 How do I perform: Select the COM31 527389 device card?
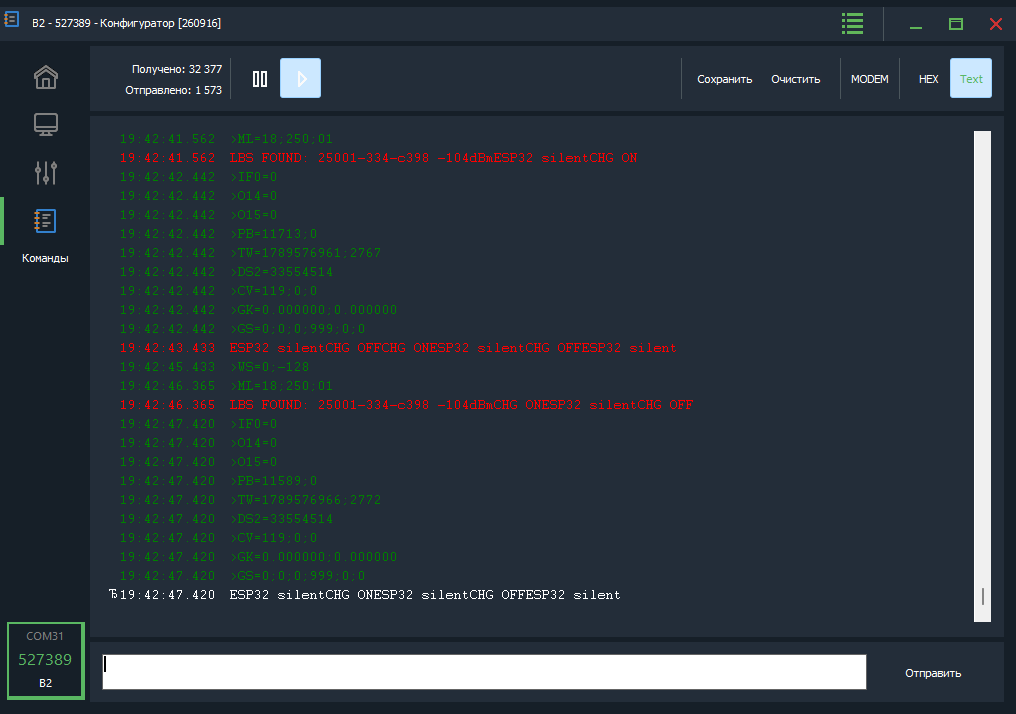45,660
